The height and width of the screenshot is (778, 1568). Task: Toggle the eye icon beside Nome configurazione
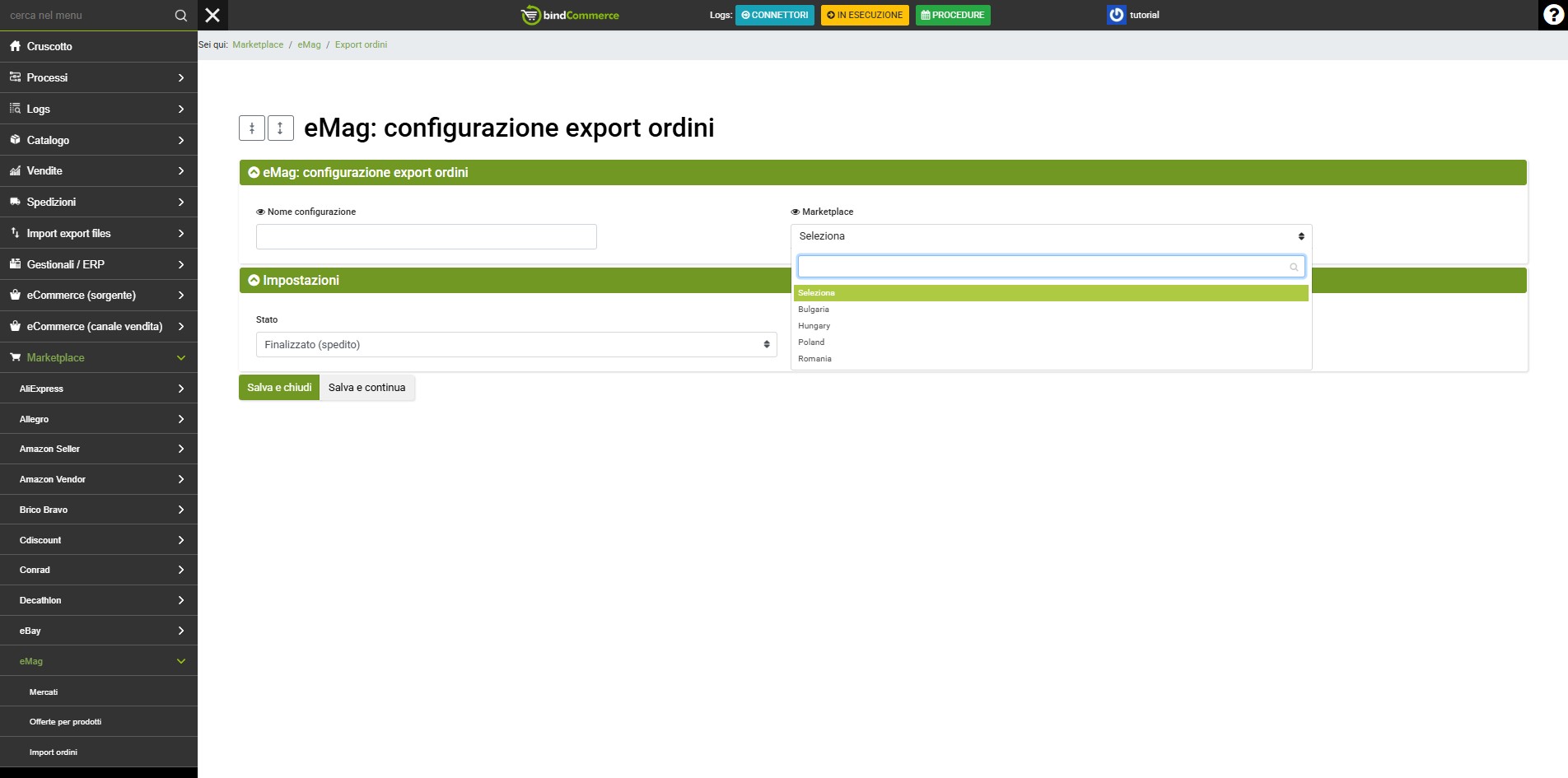tap(260, 212)
